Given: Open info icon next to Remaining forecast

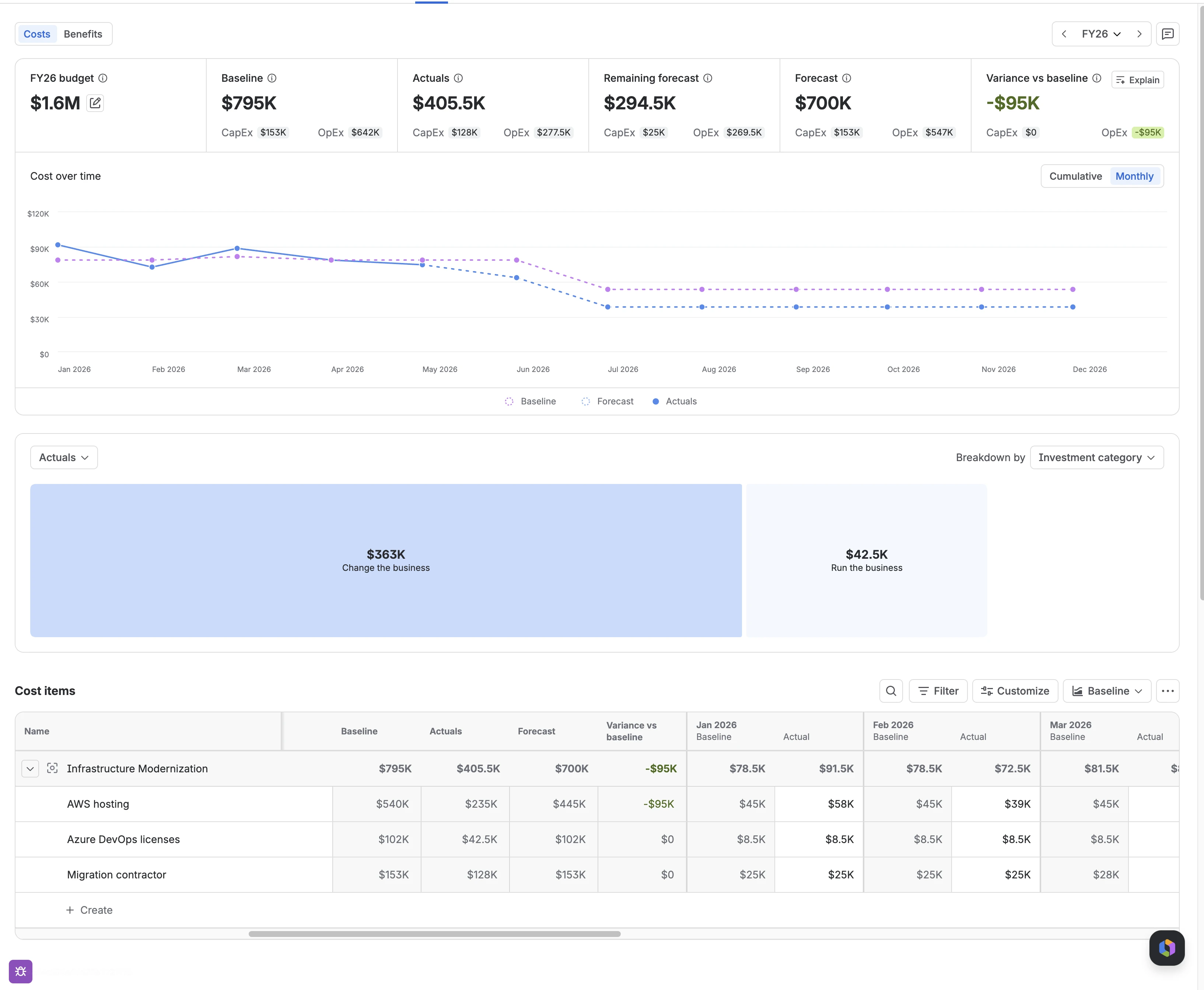Looking at the screenshot, I should pyautogui.click(x=708, y=78).
